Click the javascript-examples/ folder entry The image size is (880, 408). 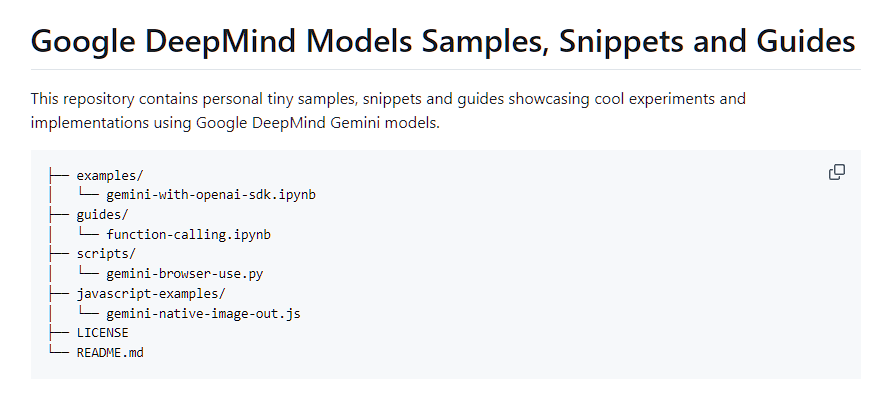[151, 294]
